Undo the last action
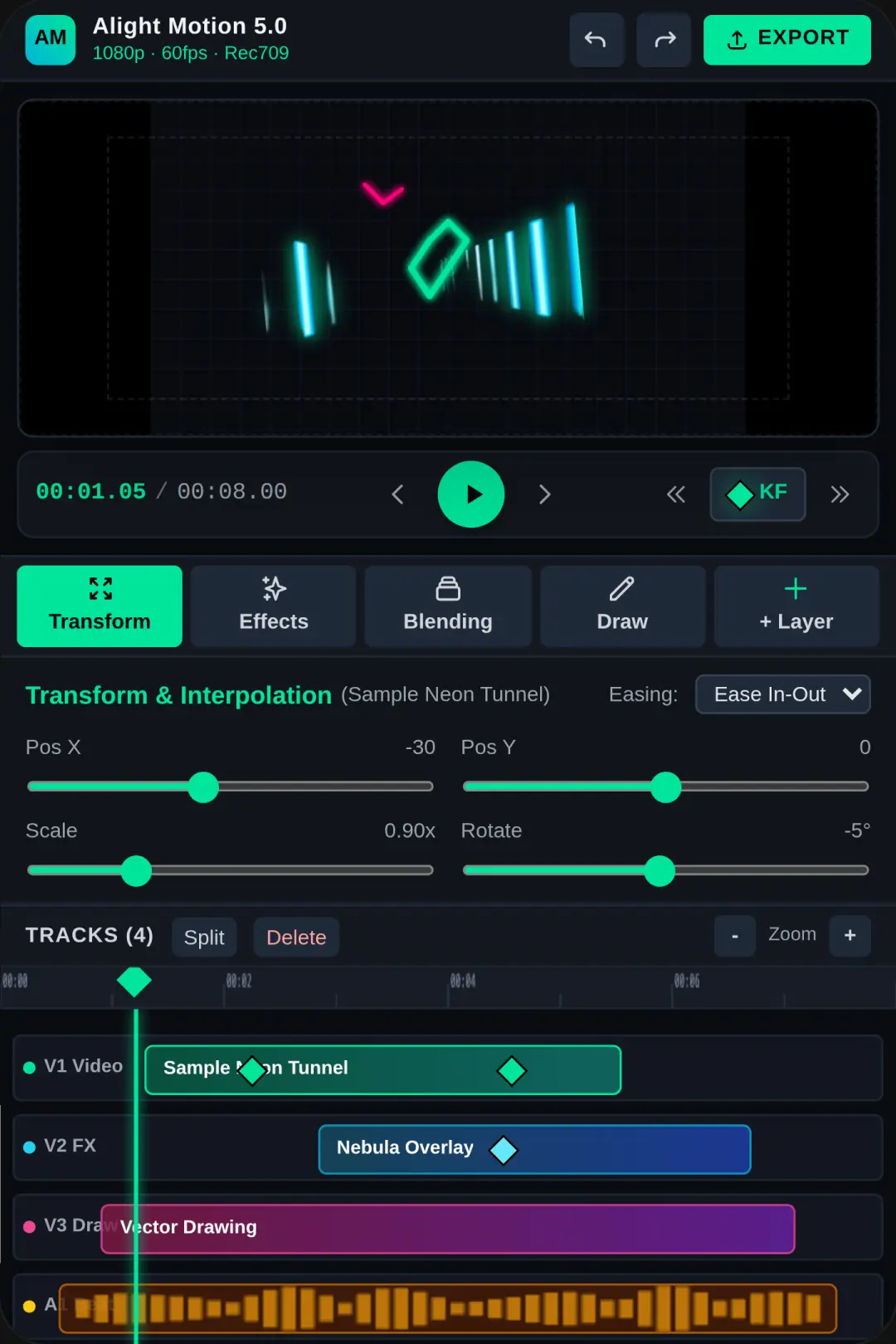This screenshot has width=896, height=1344. pos(597,39)
